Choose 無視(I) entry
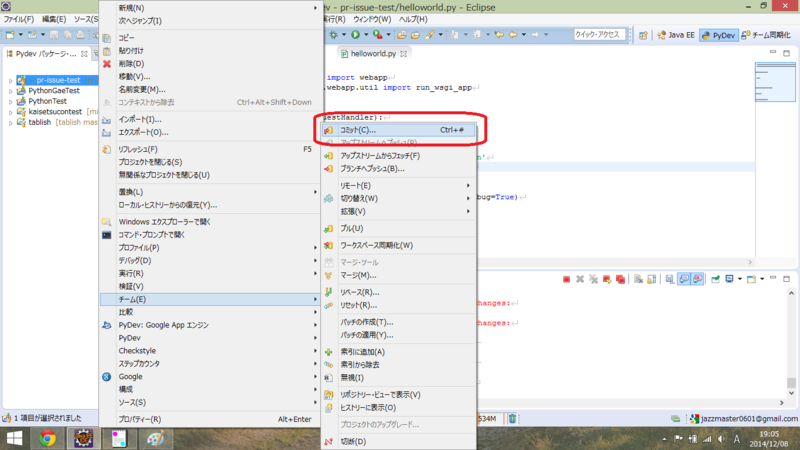Viewport: 800px width, 450px height. 398,378
